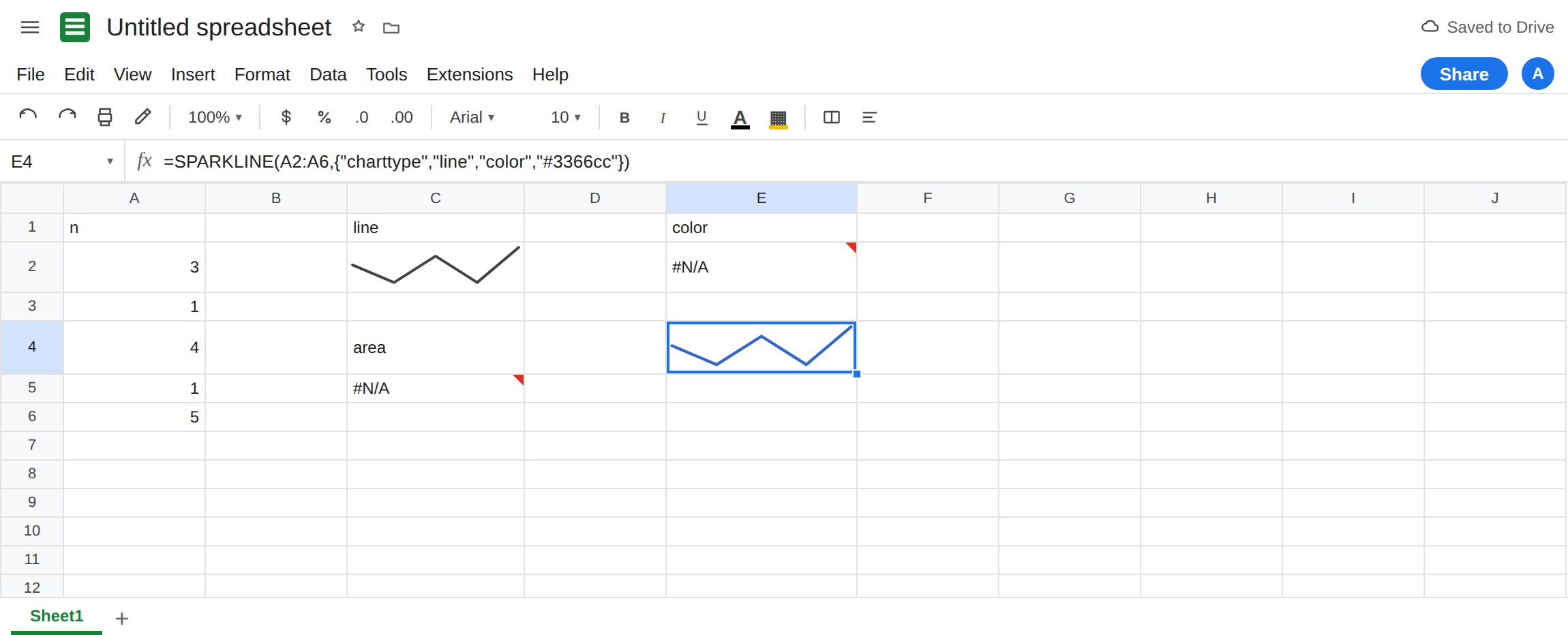1568x635 pixels.
Task: Toggle italic formatting
Action: point(663,117)
